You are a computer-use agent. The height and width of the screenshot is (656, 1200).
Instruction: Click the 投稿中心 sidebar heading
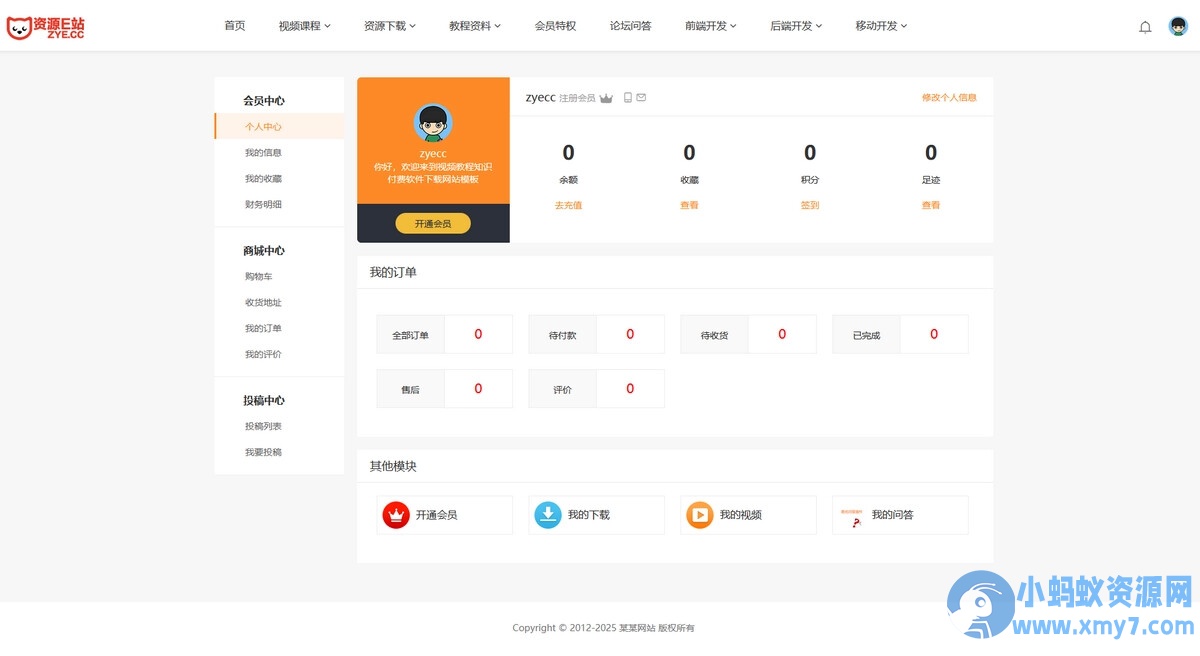(x=264, y=401)
